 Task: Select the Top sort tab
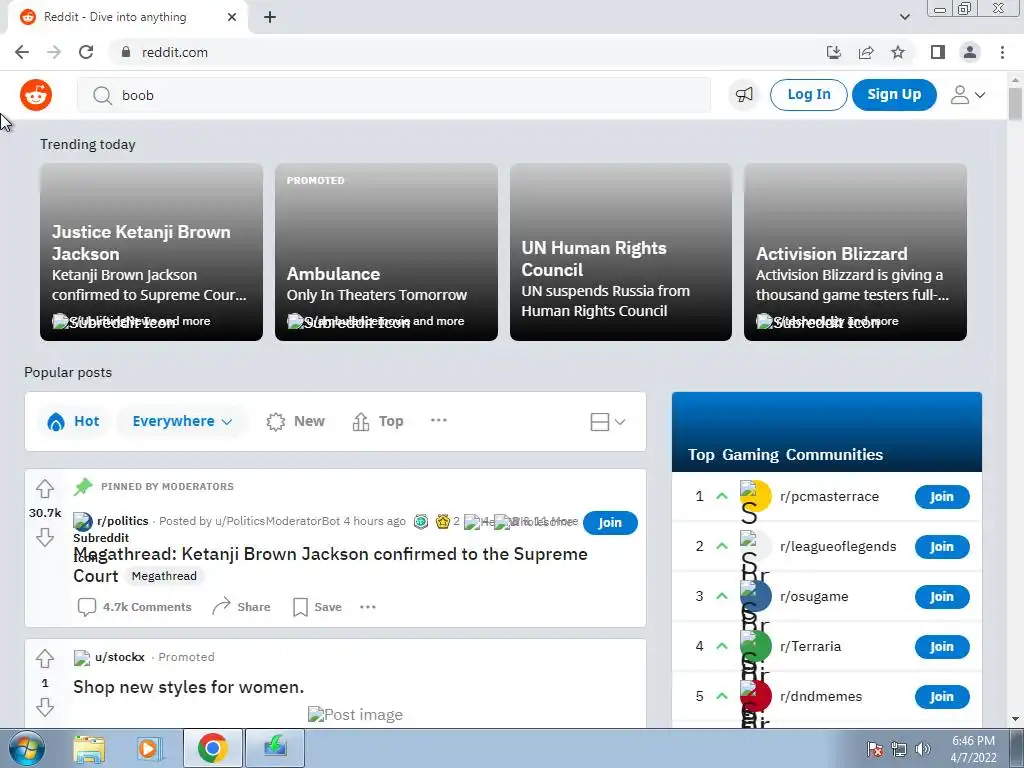tap(378, 421)
